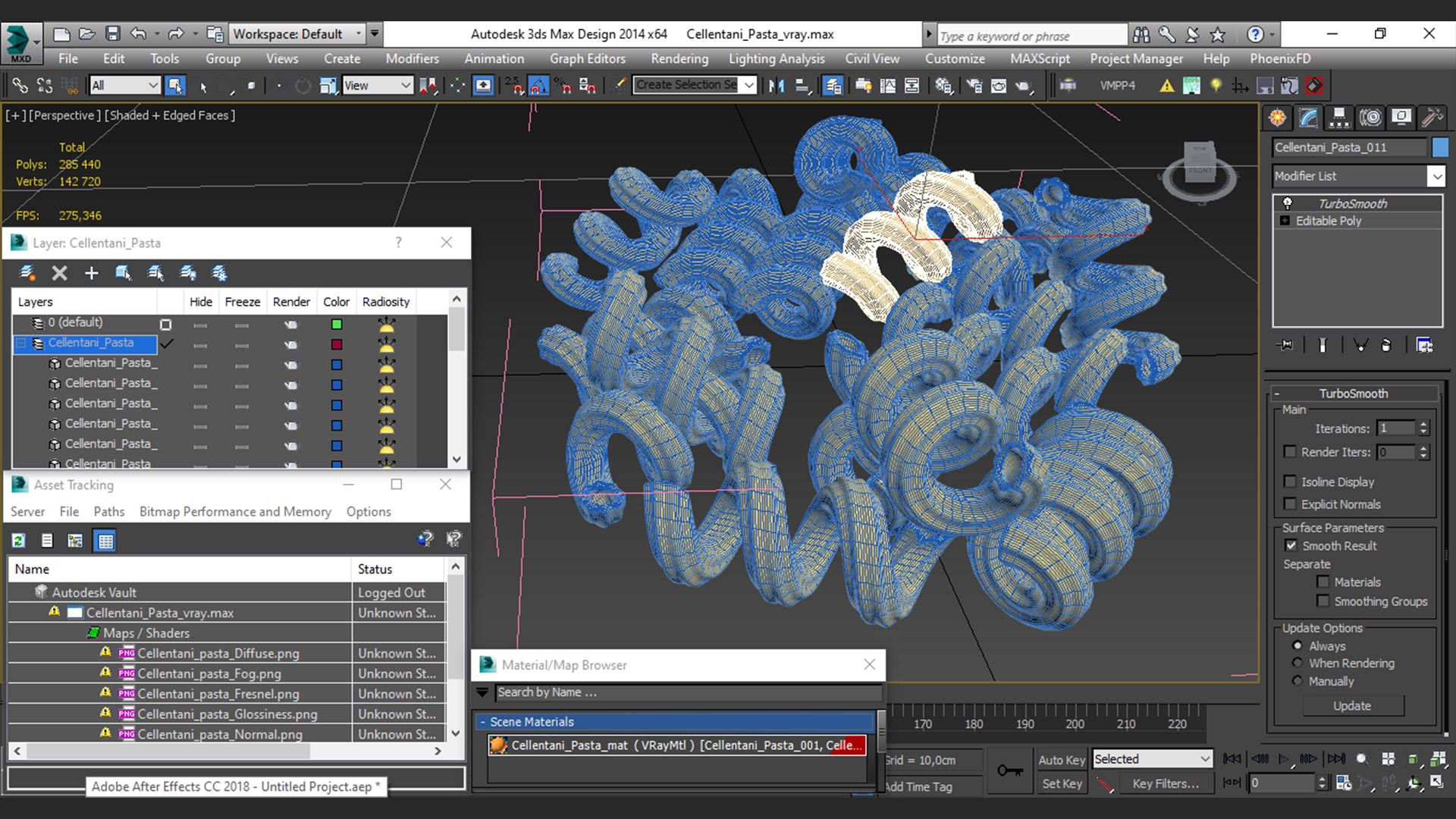Enable the Isoline Display checkbox
Screen dimensions: 1456x819
pyautogui.click(x=1290, y=482)
